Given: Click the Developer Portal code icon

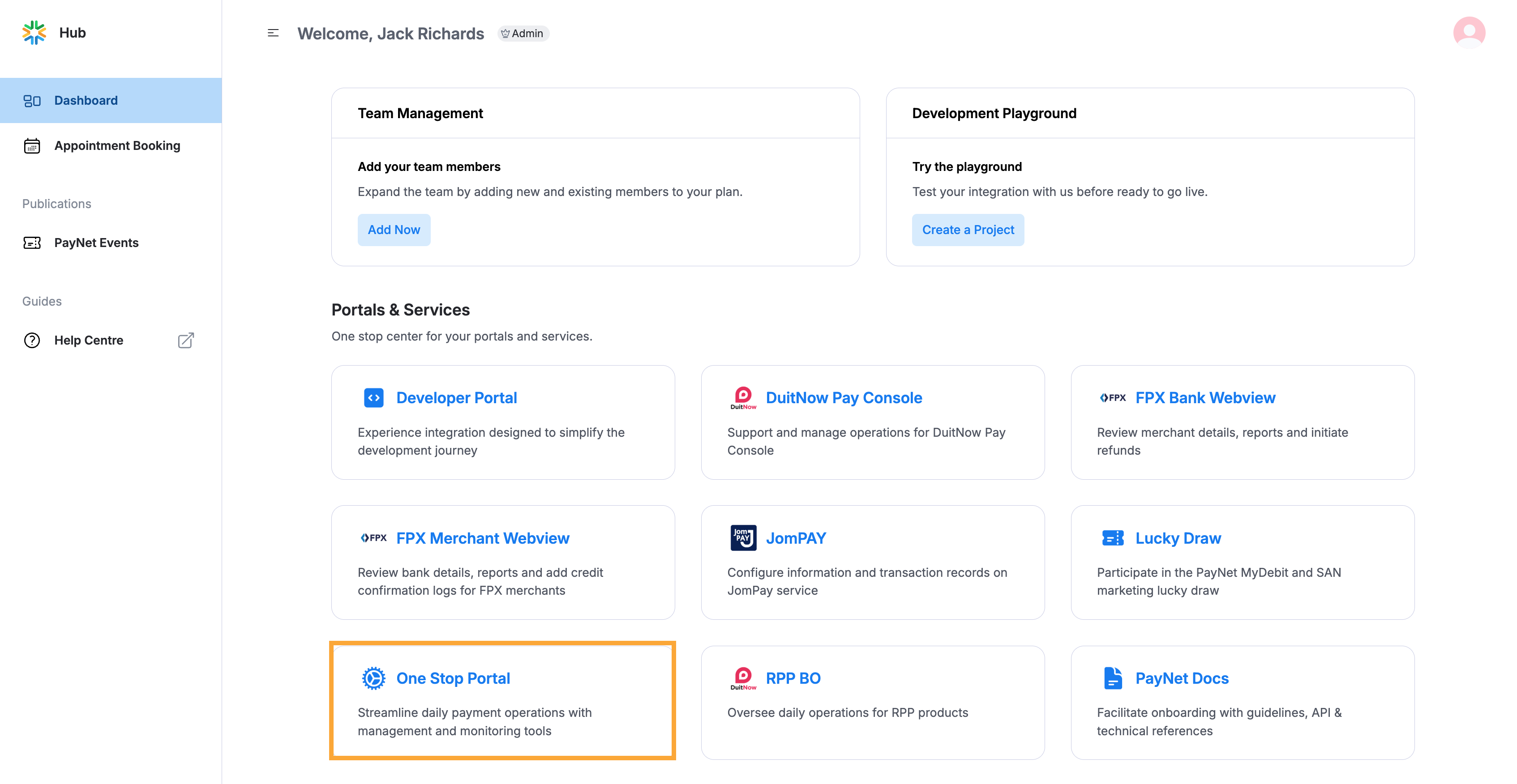Looking at the screenshot, I should [x=373, y=398].
